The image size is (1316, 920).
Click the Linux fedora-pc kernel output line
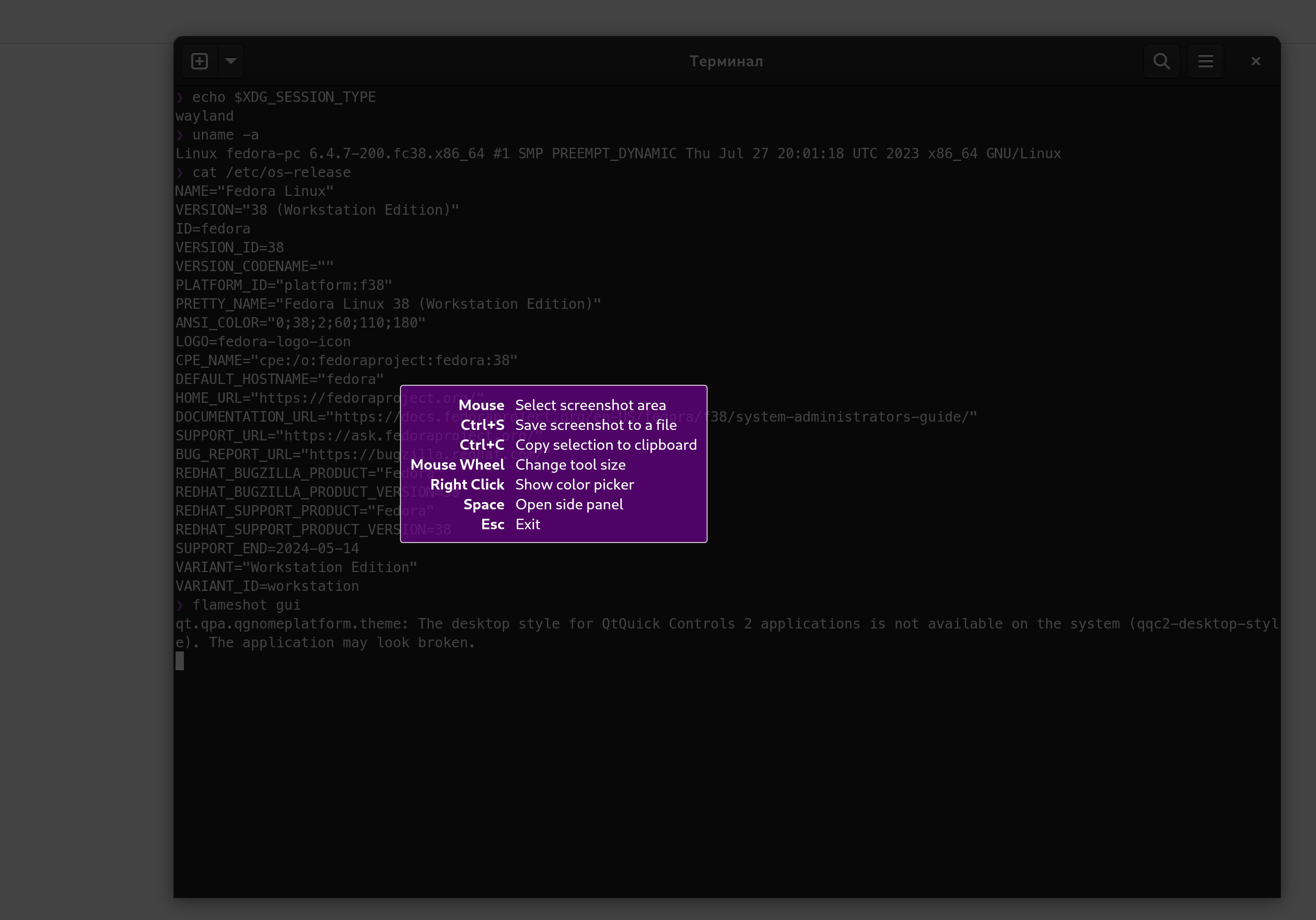click(x=619, y=154)
